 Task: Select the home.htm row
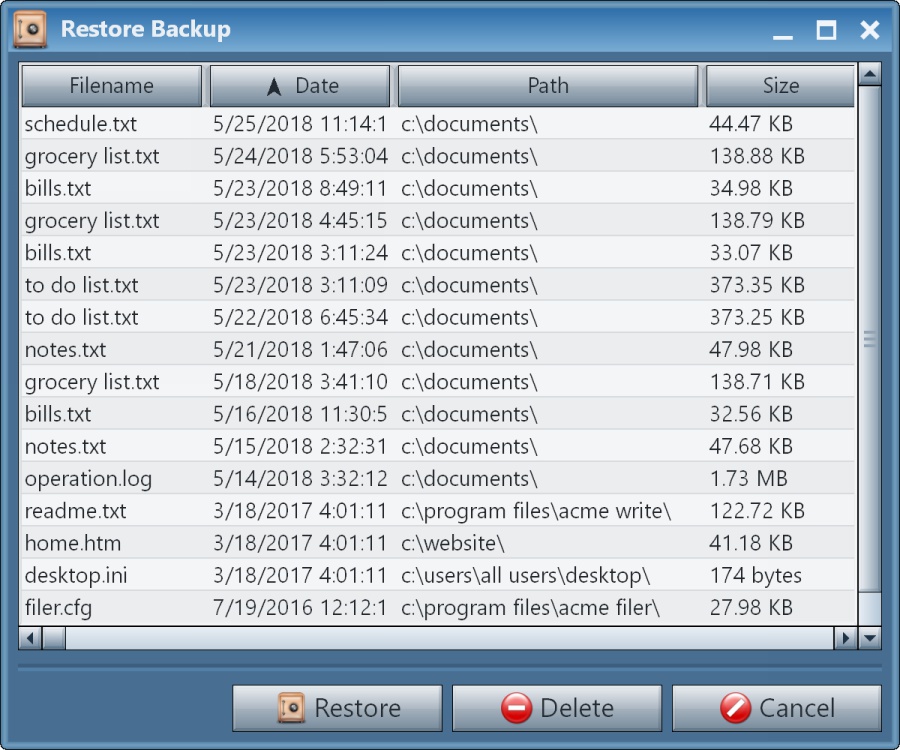[437, 542]
